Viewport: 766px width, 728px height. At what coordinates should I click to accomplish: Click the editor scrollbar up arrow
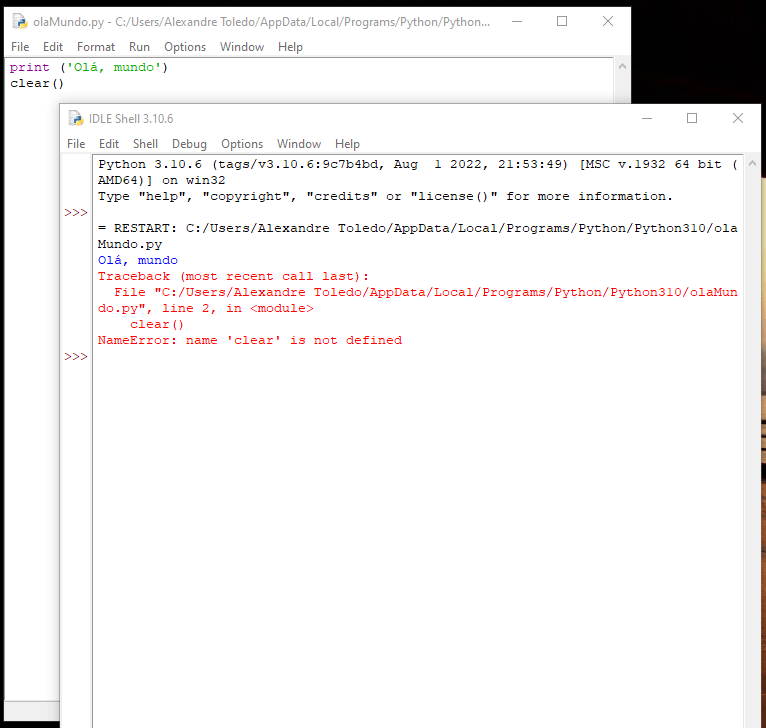point(621,67)
